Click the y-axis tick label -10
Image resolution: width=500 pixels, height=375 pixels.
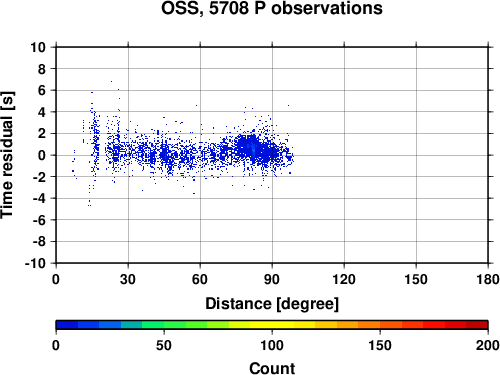[x=35, y=263]
